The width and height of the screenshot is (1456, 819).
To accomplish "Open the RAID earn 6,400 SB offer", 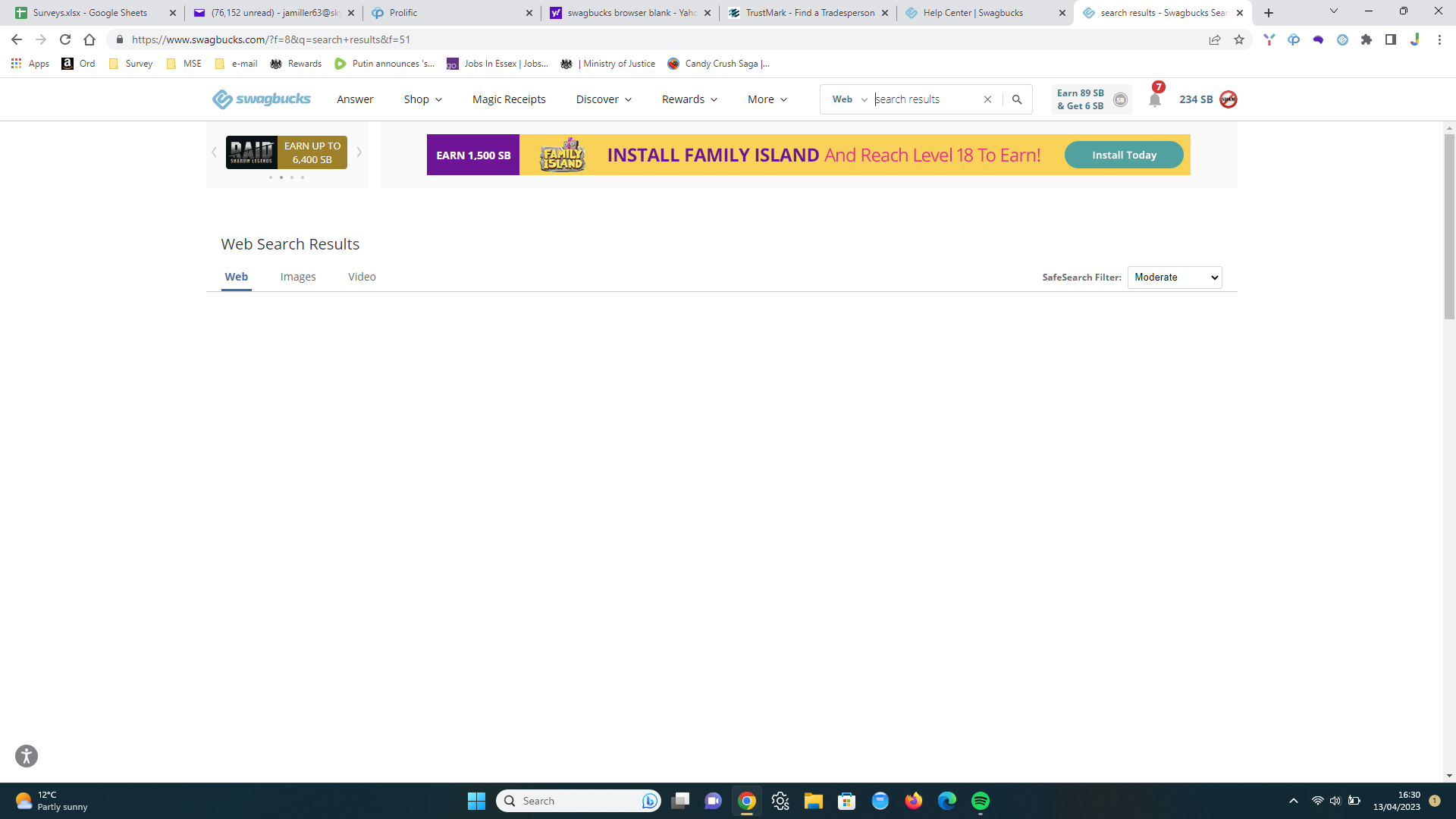I will (x=287, y=152).
